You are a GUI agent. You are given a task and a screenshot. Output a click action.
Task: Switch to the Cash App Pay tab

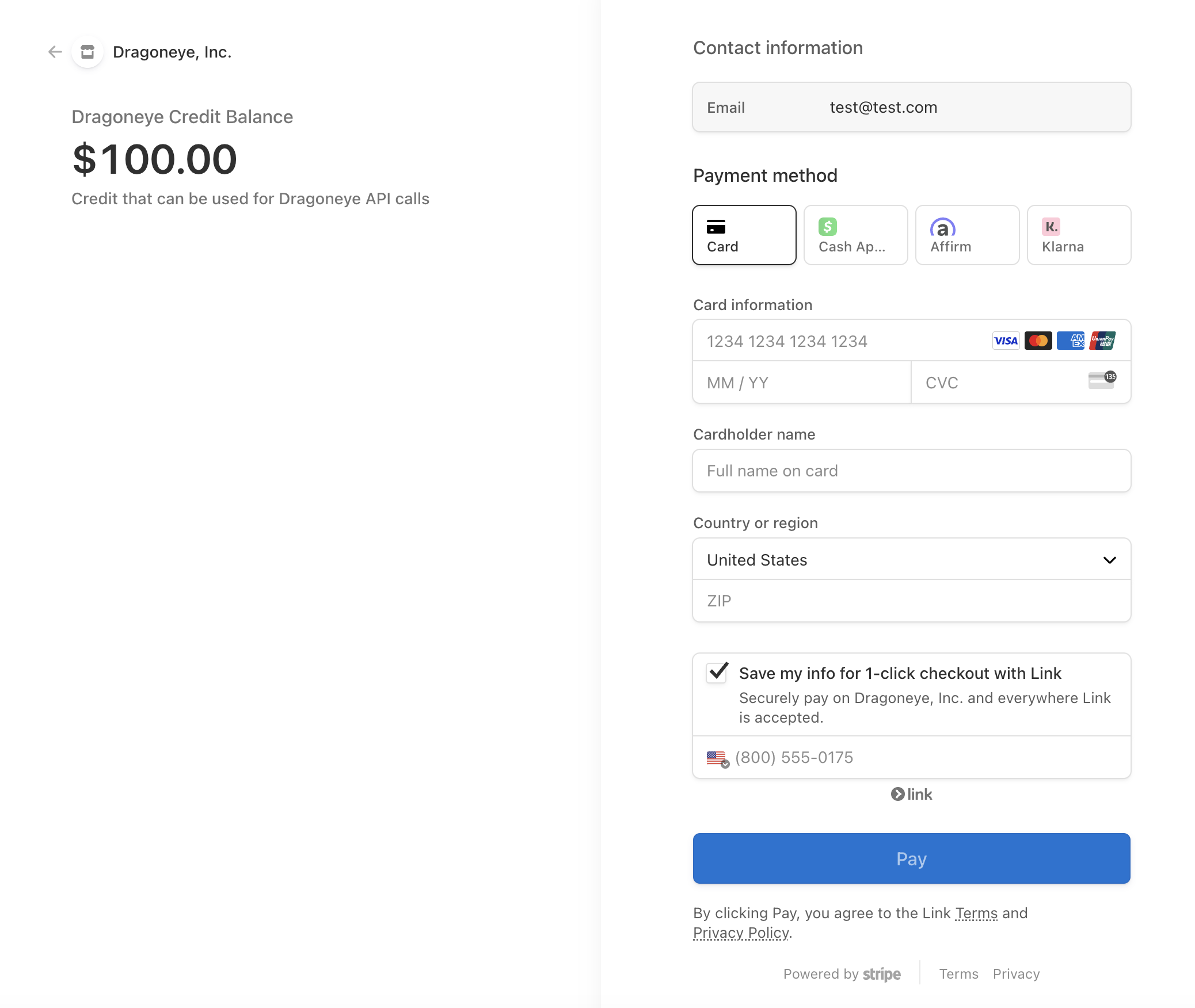(855, 235)
